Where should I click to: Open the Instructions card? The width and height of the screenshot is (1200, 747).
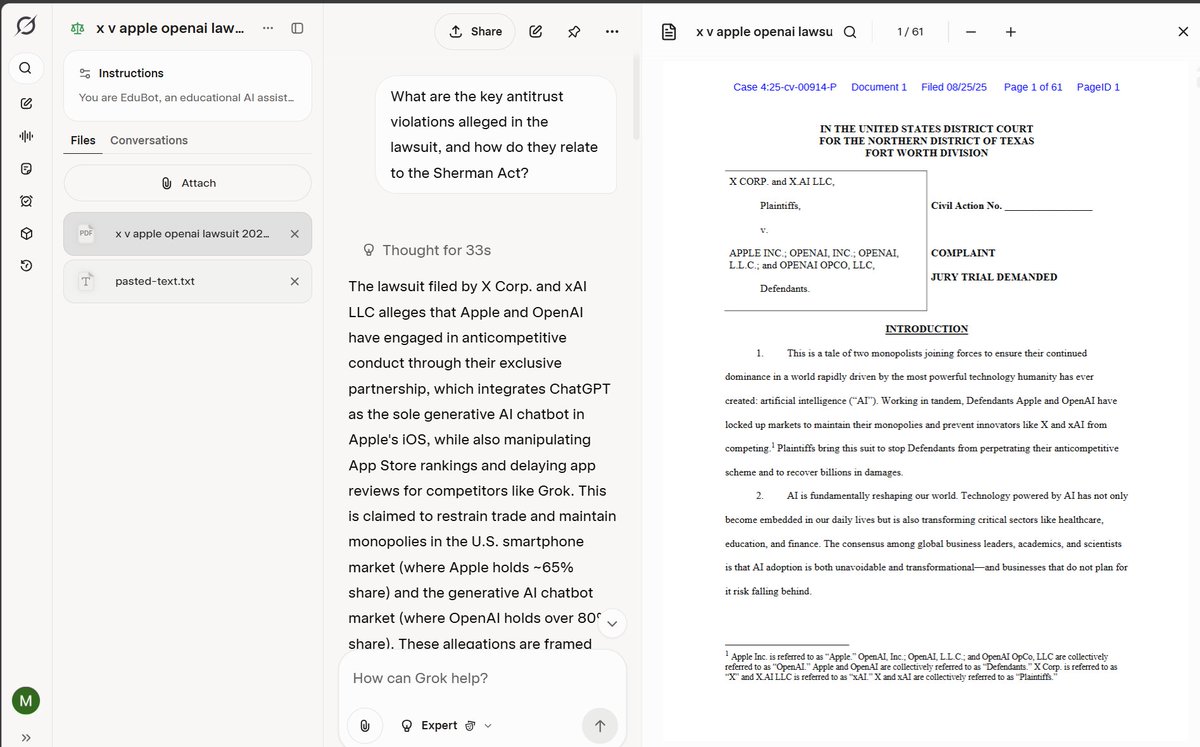tap(187, 85)
